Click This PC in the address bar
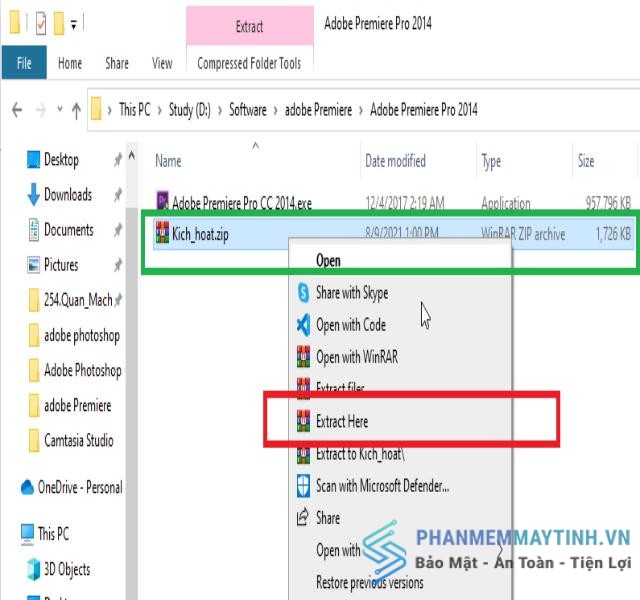640x600 pixels. coord(135,109)
